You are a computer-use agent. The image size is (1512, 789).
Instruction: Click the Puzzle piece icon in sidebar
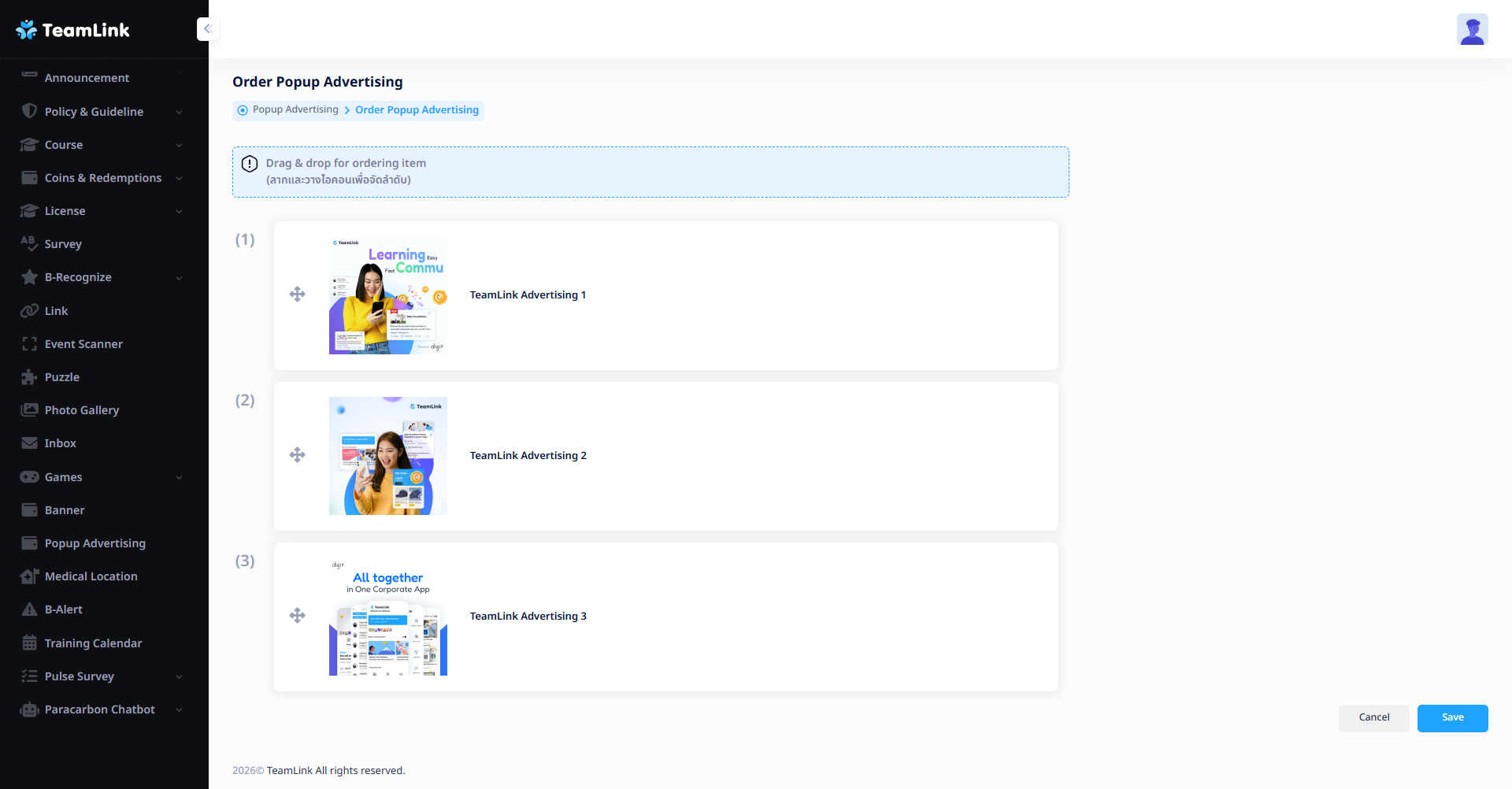[x=29, y=377]
